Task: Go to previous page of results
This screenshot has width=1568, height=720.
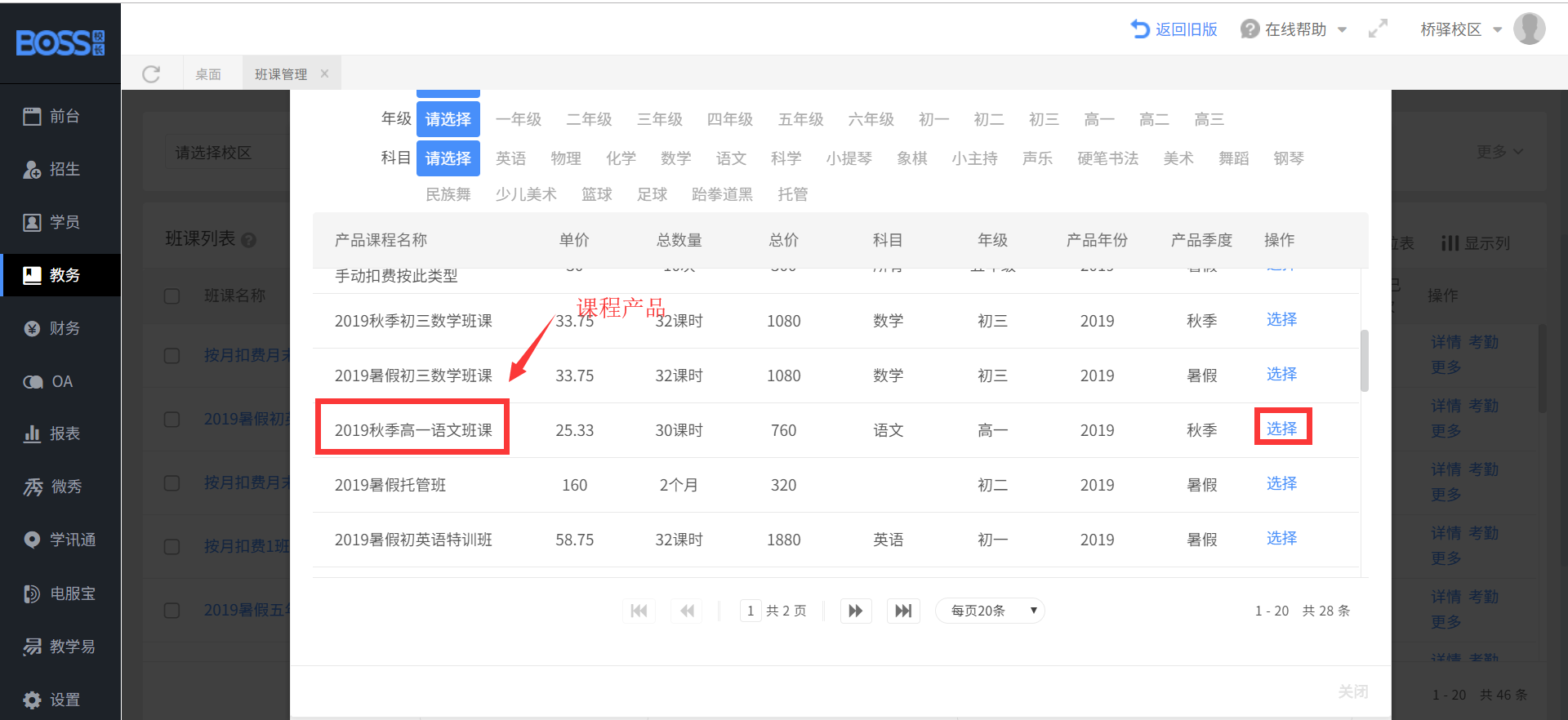Action: [x=687, y=611]
